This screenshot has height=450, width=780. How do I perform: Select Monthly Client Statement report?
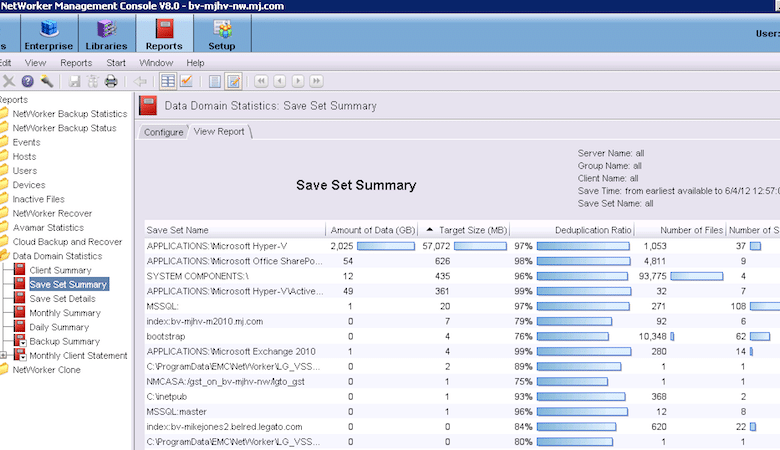[x=78, y=356]
